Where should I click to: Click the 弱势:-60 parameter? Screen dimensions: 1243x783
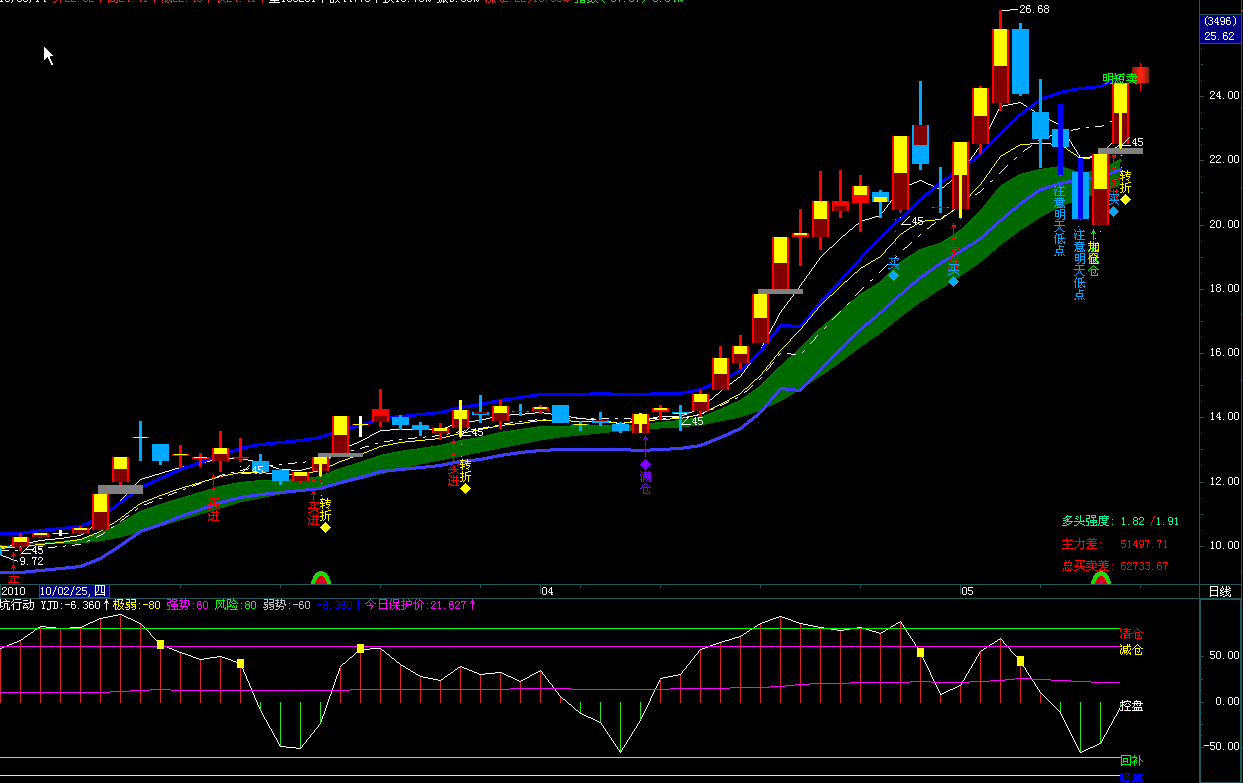click(x=287, y=605)
